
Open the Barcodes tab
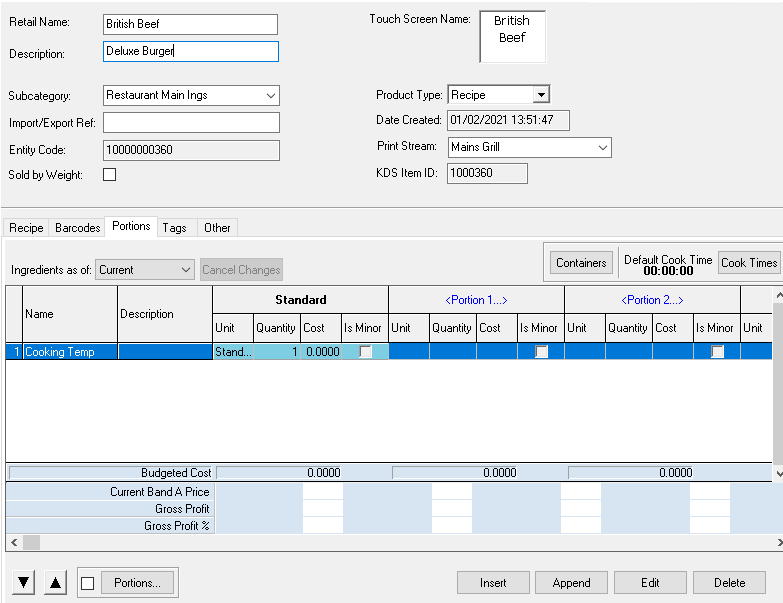point(77,228)
